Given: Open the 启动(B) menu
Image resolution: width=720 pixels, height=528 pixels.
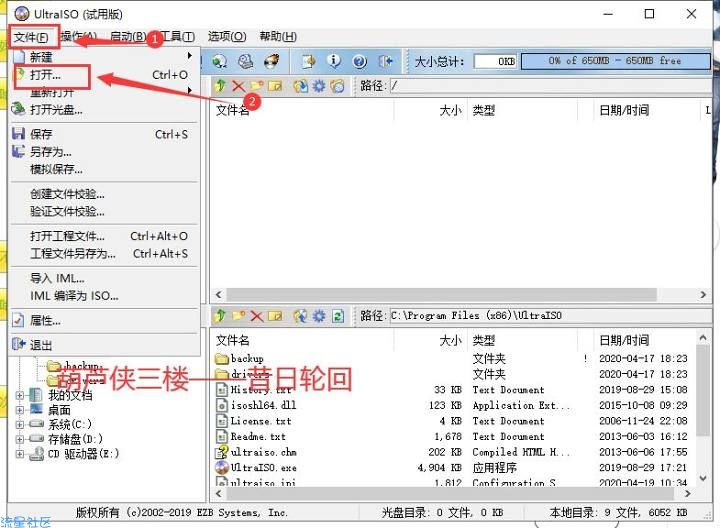Looking at the screenshot, I should point(128,36).
